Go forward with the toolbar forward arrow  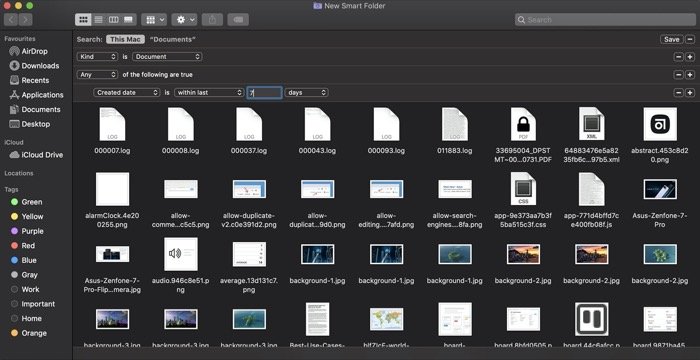pyautogui.click(x=25, y=20)
